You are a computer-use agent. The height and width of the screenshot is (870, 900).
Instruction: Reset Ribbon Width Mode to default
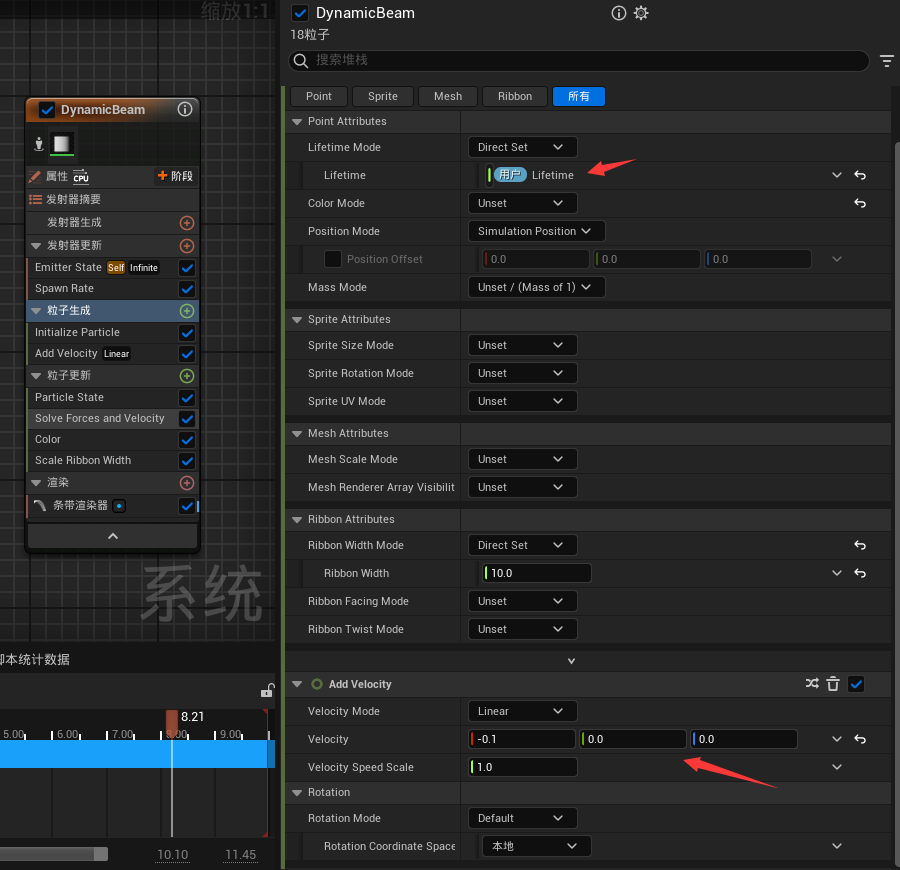click(859, 545)
